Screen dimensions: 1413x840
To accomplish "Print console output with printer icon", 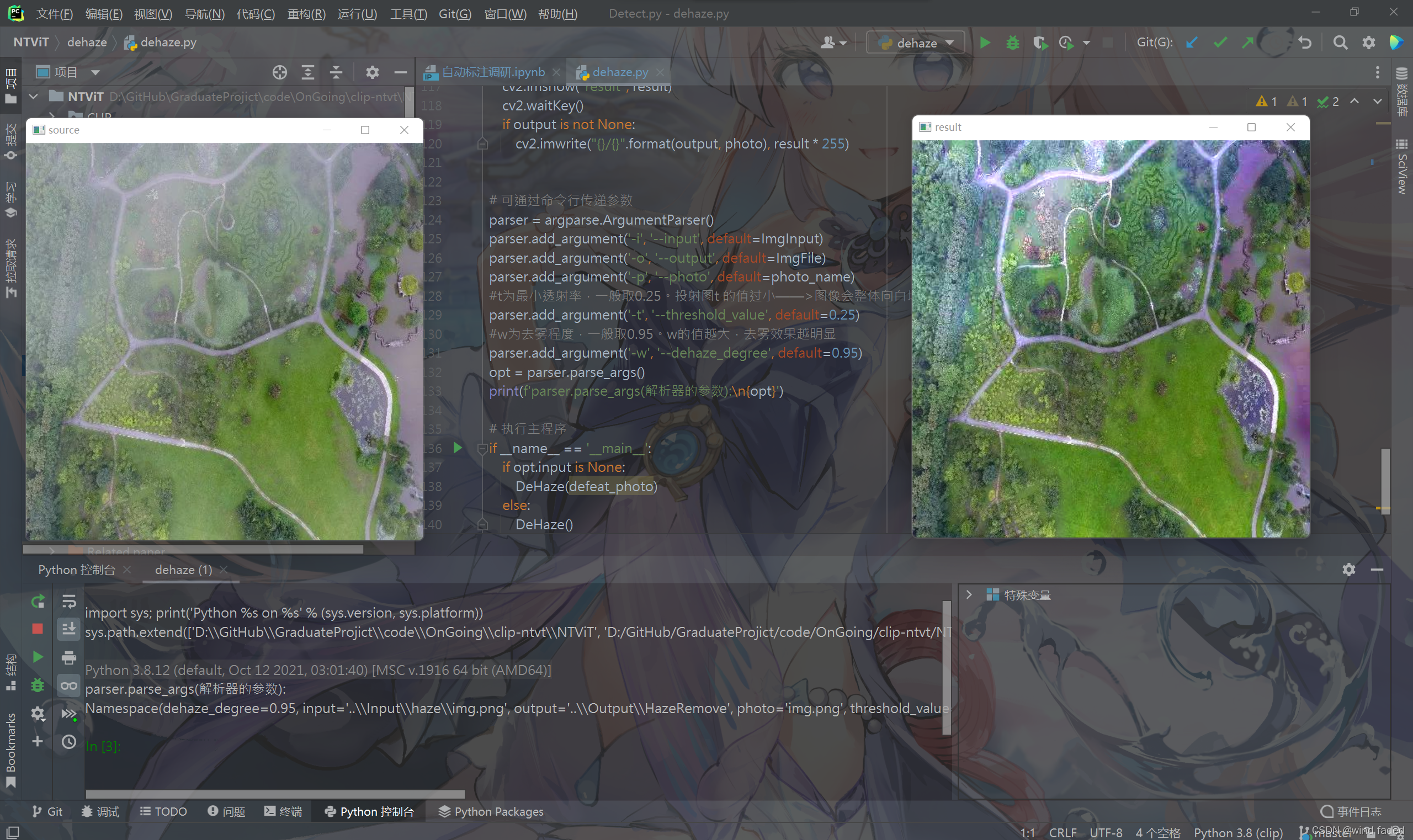I will pyautogui.click(x=68, y=657).
